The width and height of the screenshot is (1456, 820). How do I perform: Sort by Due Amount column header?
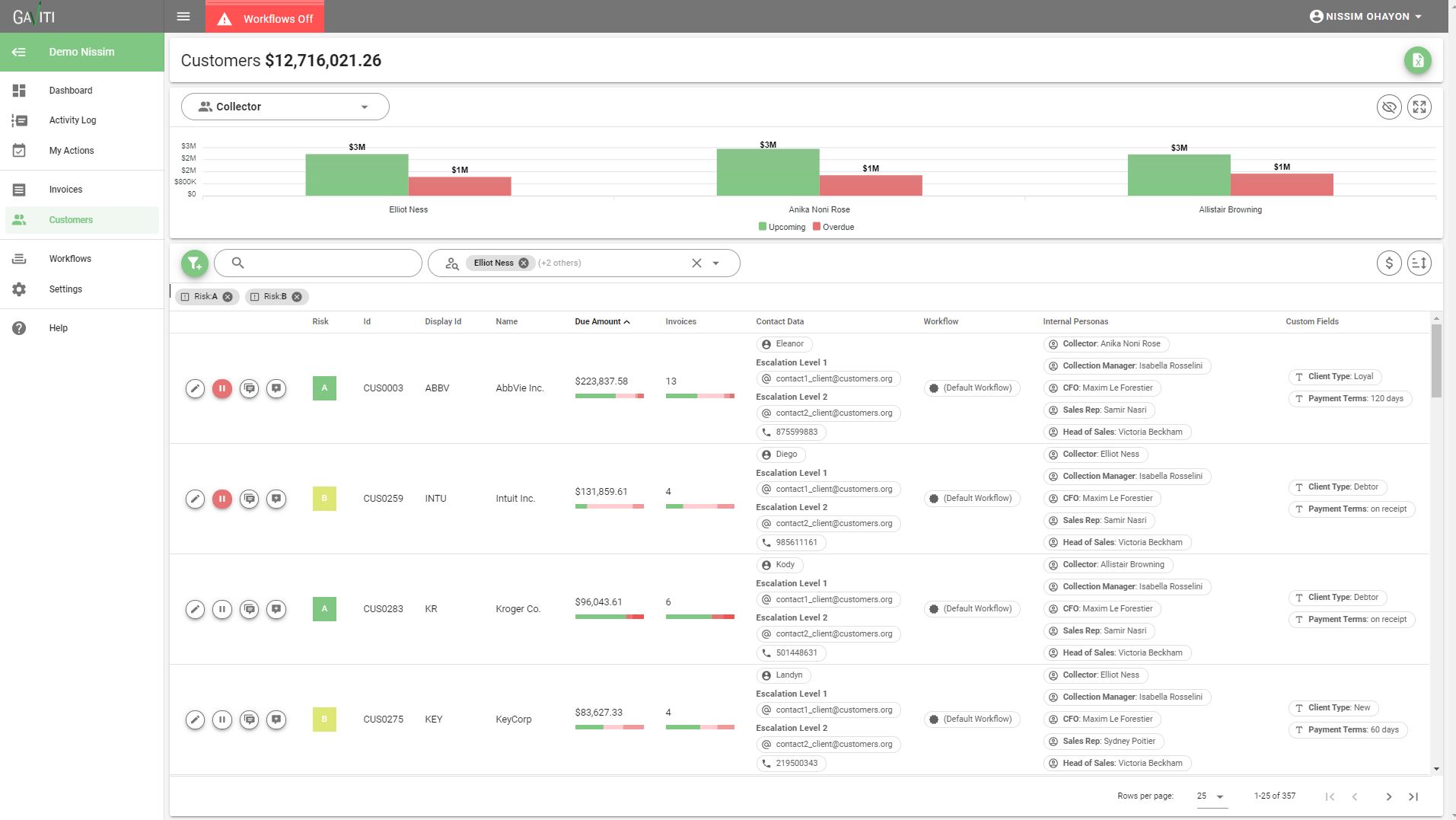[602, 321]
